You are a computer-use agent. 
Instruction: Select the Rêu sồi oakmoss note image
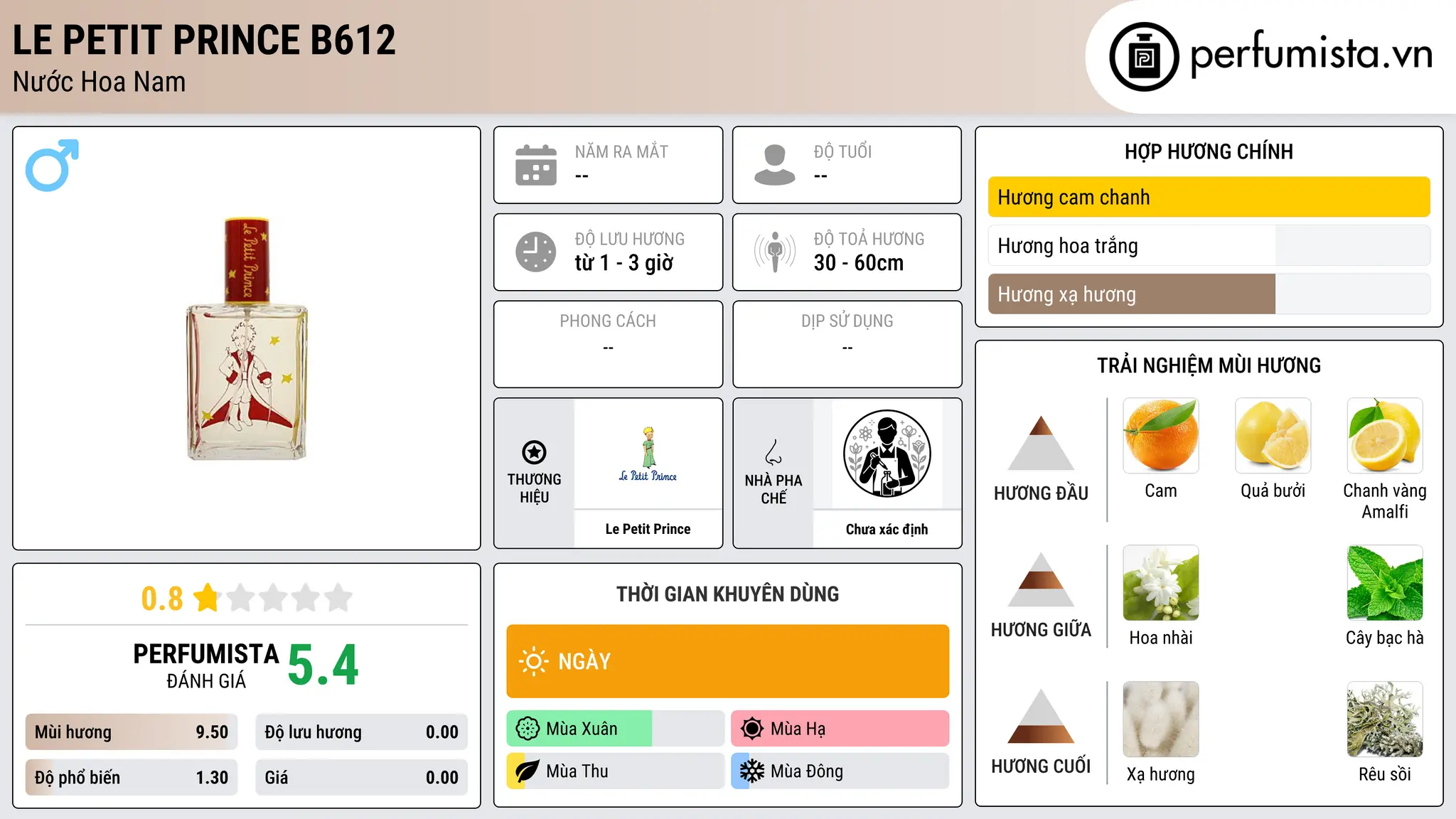click(1385, 719)
